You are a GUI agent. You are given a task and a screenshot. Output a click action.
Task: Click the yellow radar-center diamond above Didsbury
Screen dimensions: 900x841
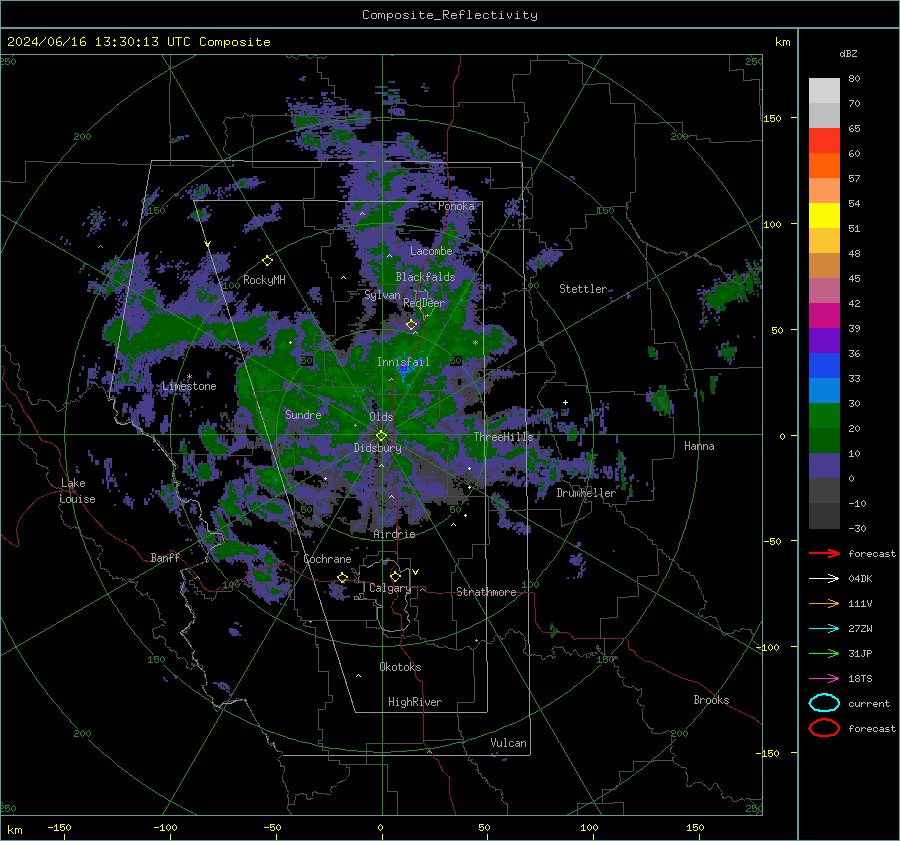[x=381, y=436]
